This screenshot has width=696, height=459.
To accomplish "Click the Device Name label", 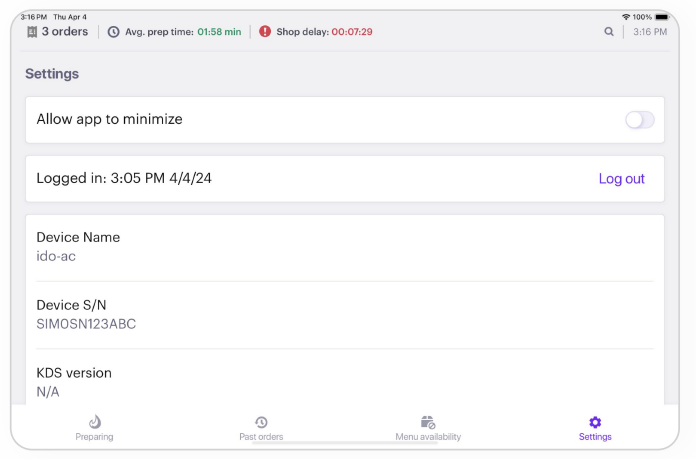I will (x=78, y=237).
